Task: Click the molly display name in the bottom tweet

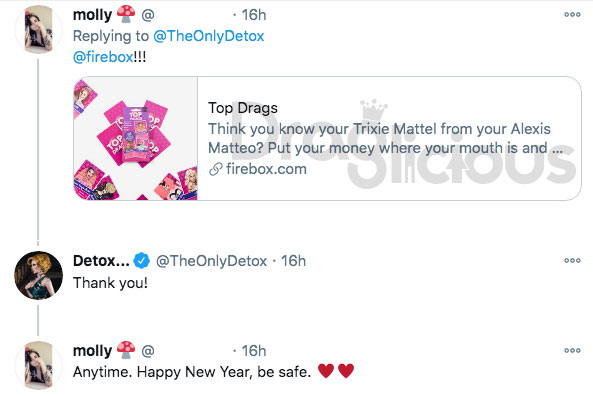Action: pyautogui.click(x=92, y=351)
